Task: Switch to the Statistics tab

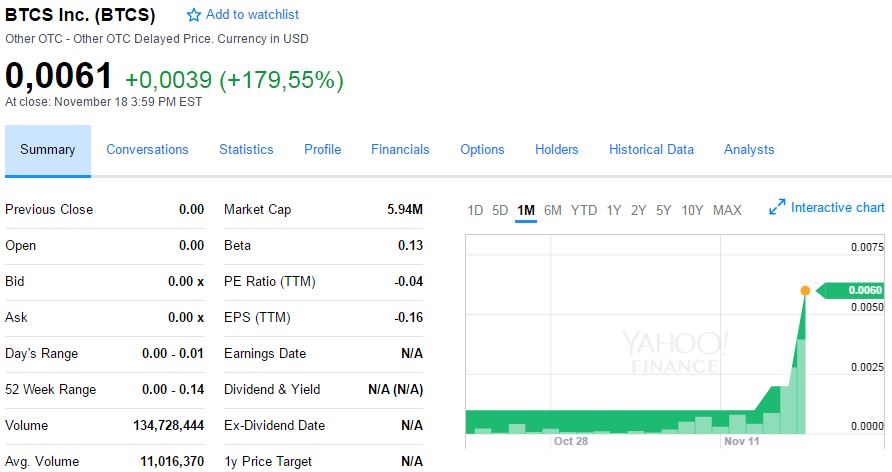Action: (246, 150)
